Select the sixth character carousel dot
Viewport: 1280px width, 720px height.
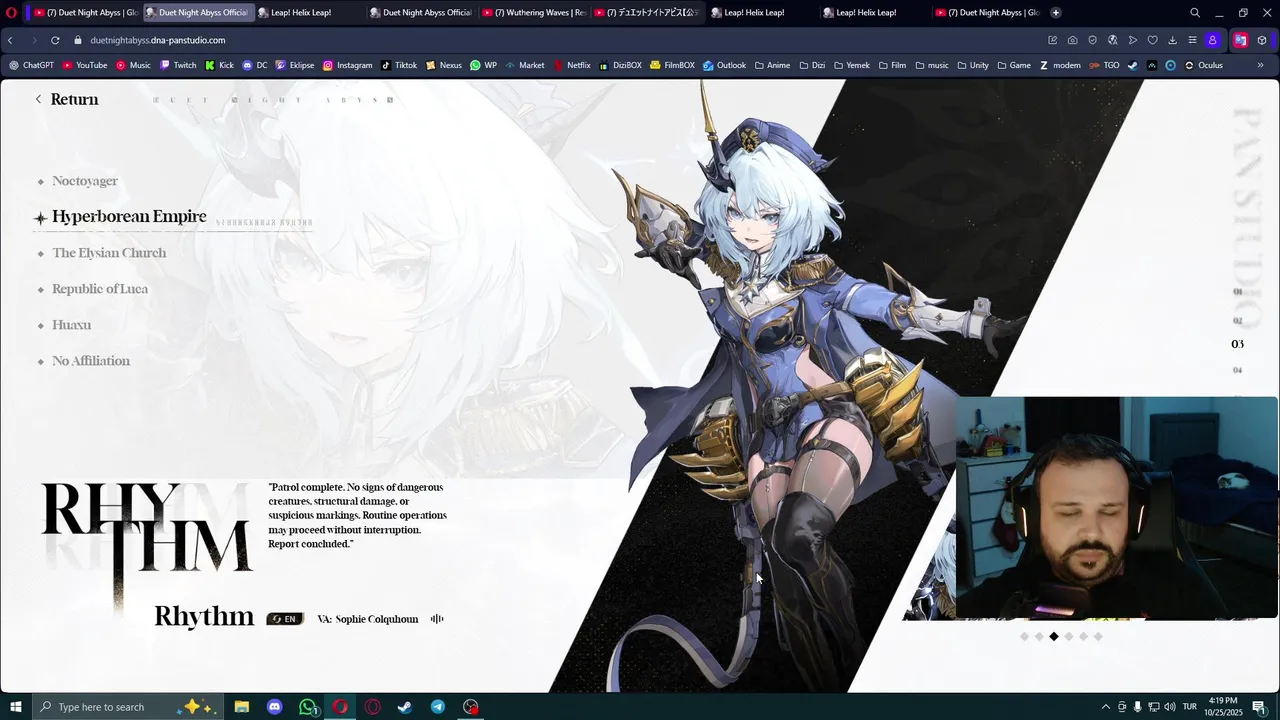click(x=1098, y=636)
